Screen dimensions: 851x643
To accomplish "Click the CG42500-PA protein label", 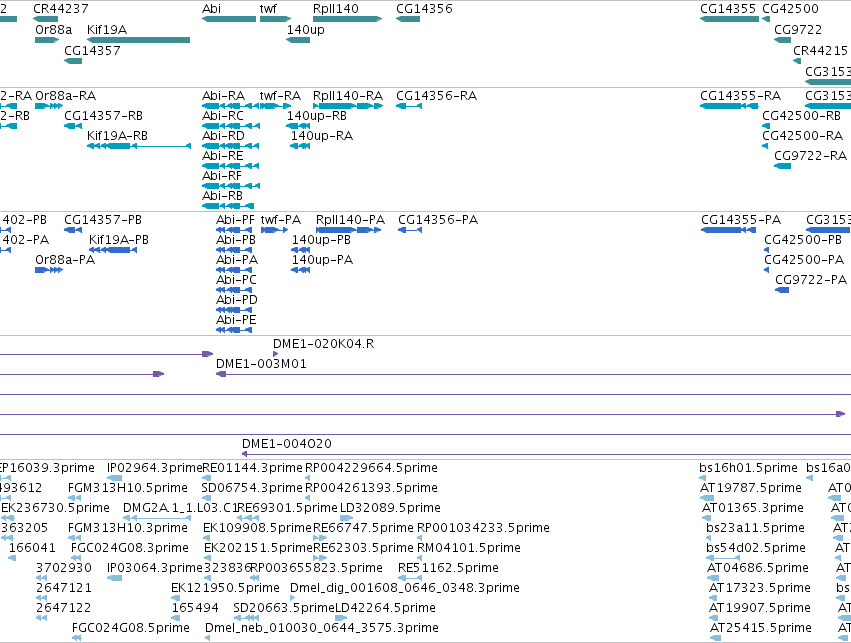I will (804, 260).
